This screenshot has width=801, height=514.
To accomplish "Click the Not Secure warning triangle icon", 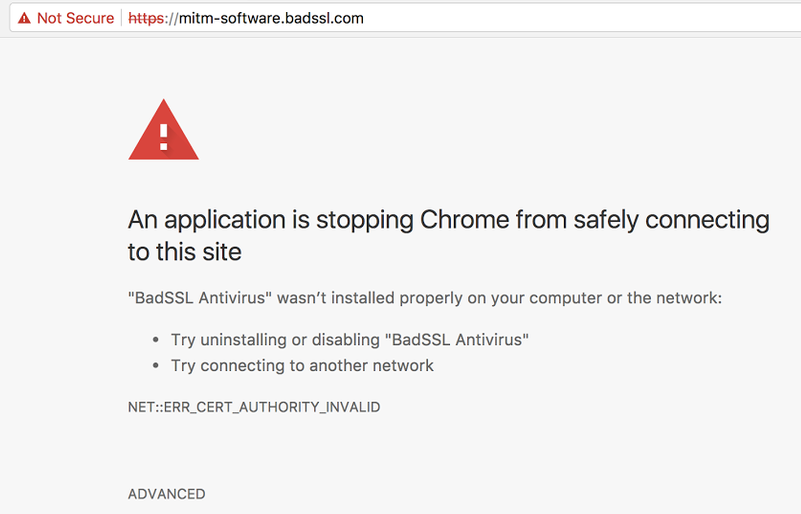I will tap(24, 18).
